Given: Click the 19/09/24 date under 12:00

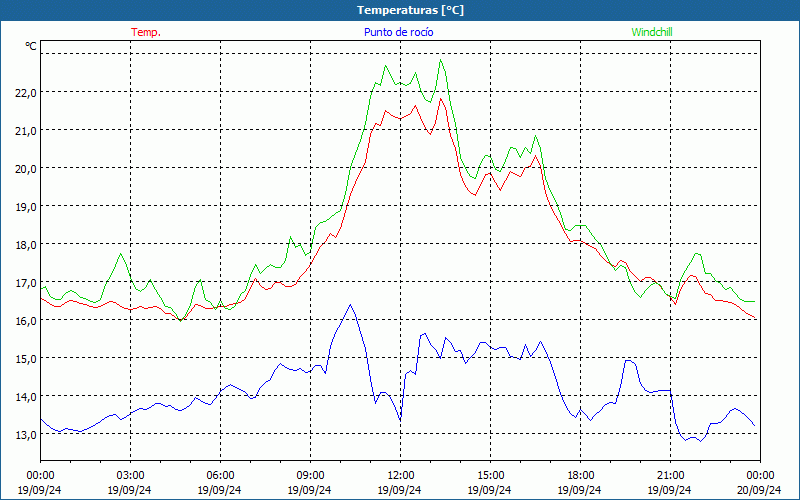Looking at the screenshot, I should point(399,490).
